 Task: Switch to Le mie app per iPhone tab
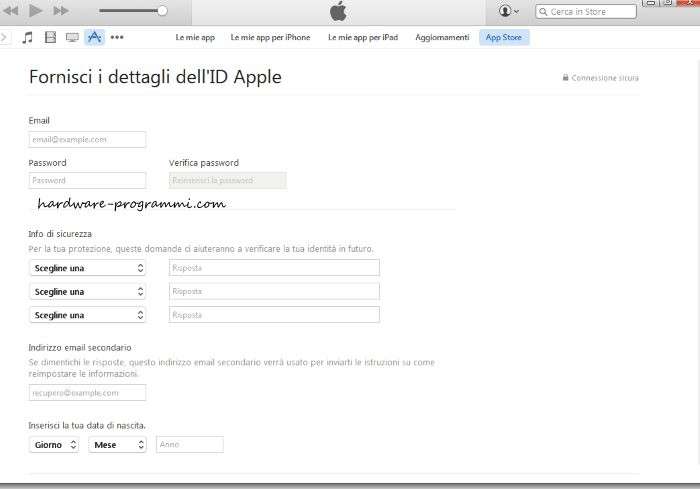coord(270,38)
